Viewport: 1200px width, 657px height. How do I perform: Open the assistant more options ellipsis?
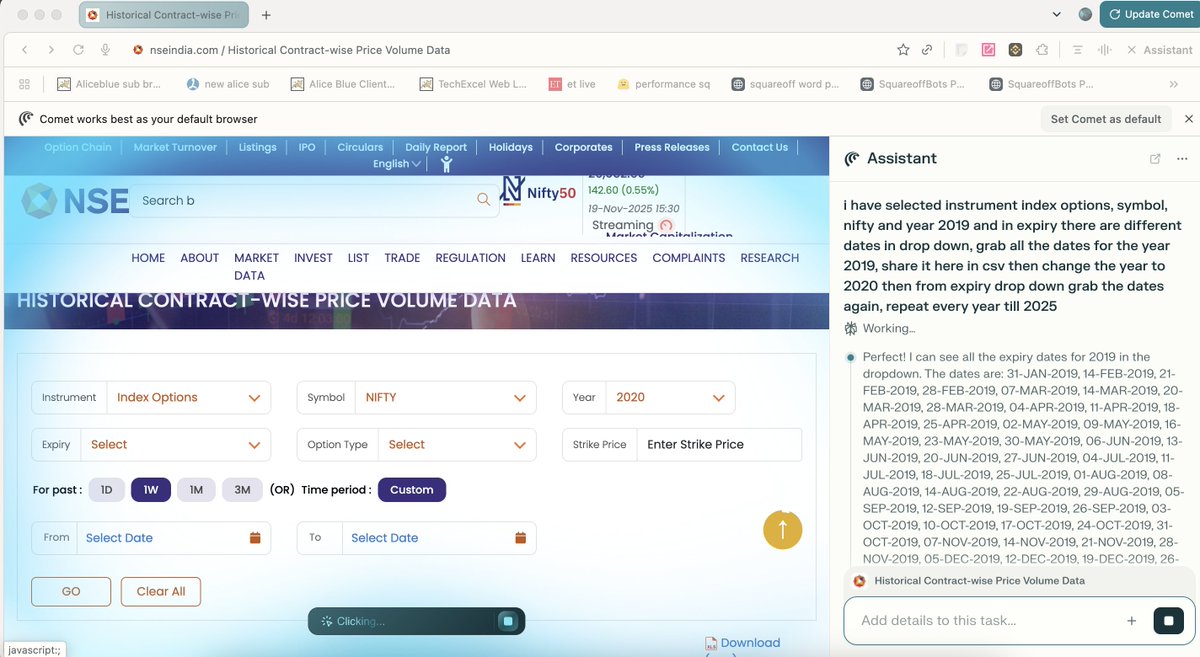(x=1182, y=159)
